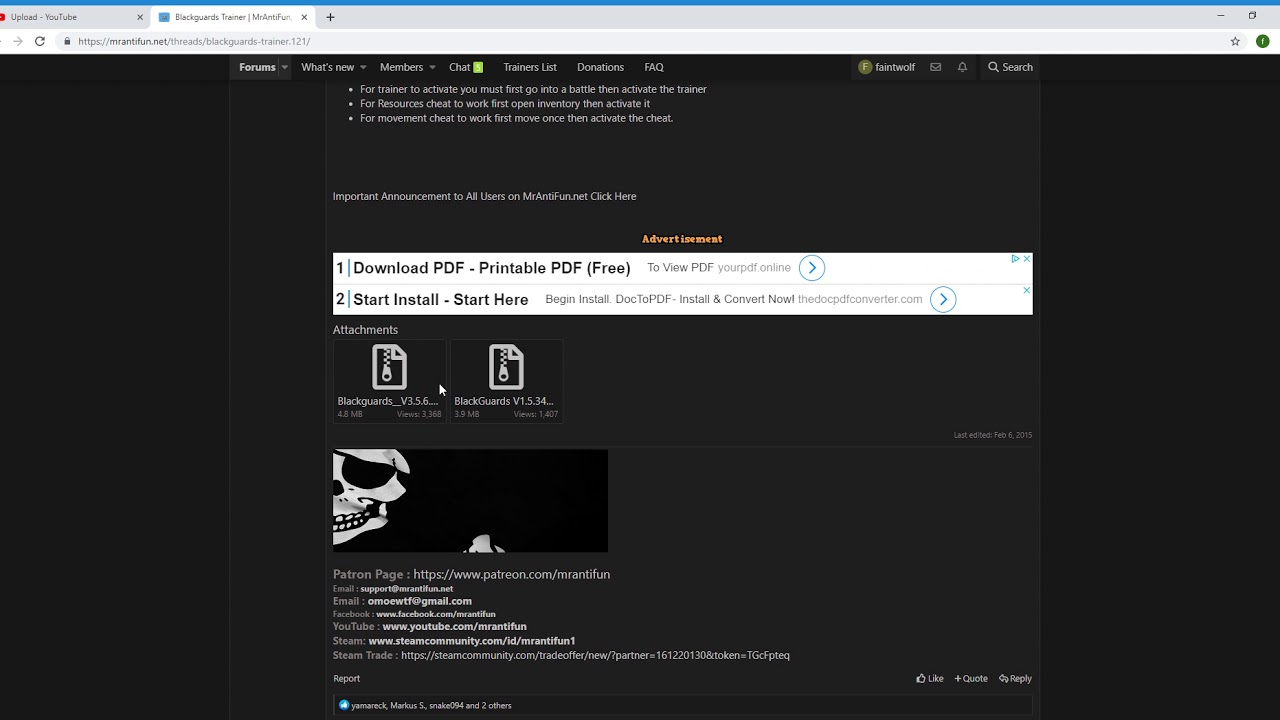Open the alerts bell icon
Viewport: 1280px width, 720px height.
point(962,67)
